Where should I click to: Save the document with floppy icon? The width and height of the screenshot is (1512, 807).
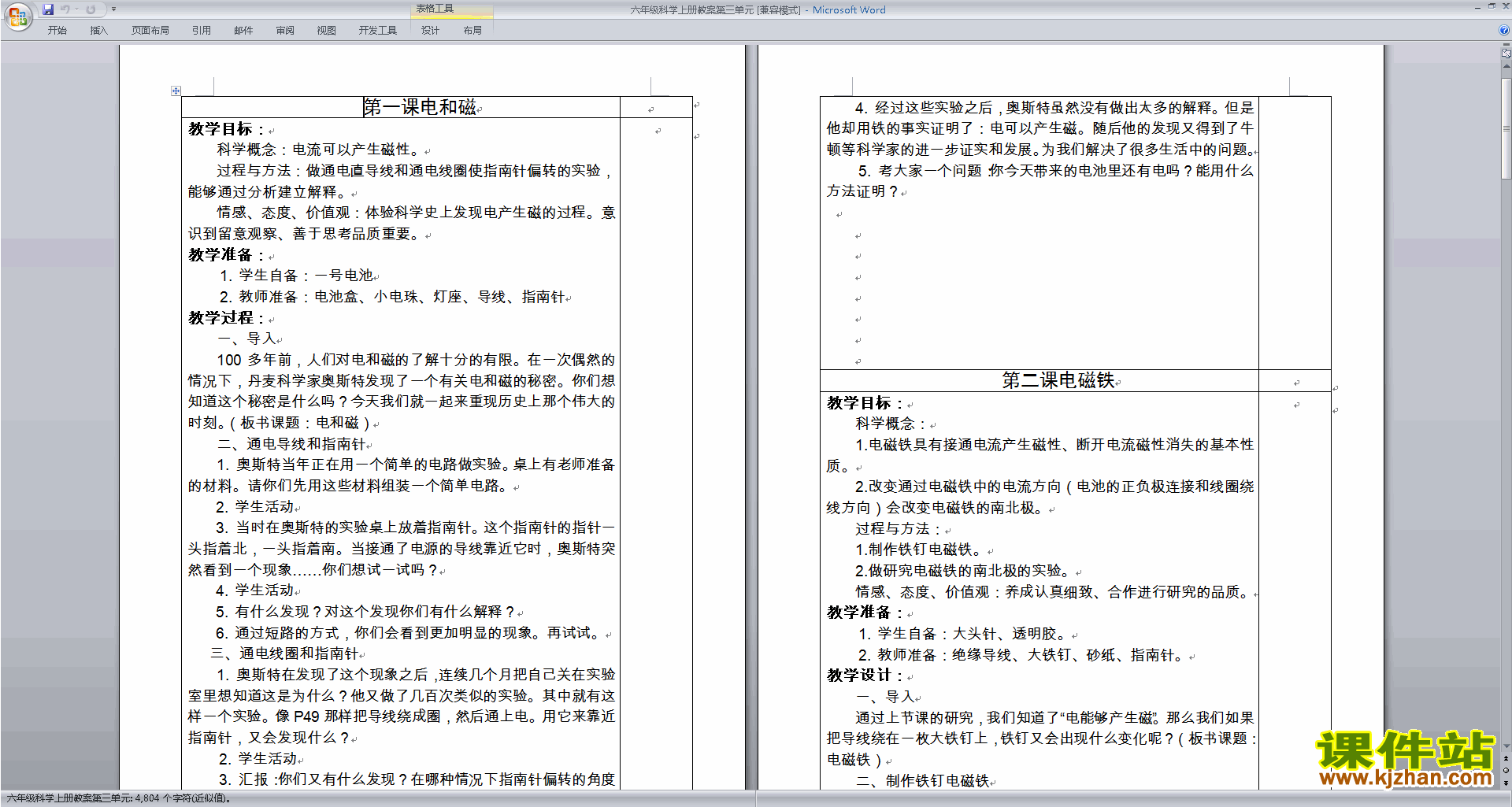pos(48,9)
